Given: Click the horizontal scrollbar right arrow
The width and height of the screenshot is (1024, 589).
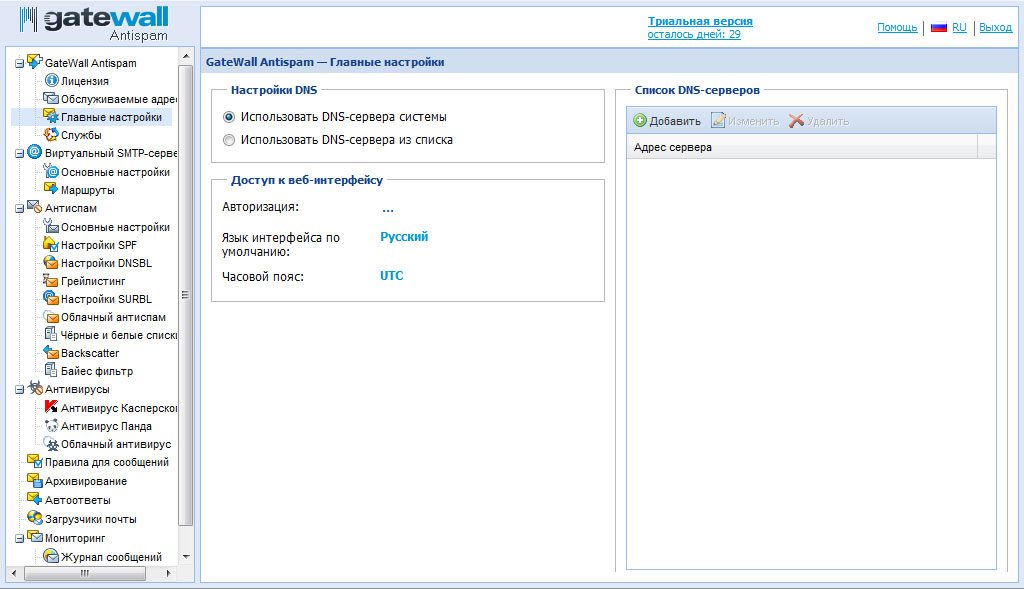Looking at the screenshot, I should (x=168, y=573).
